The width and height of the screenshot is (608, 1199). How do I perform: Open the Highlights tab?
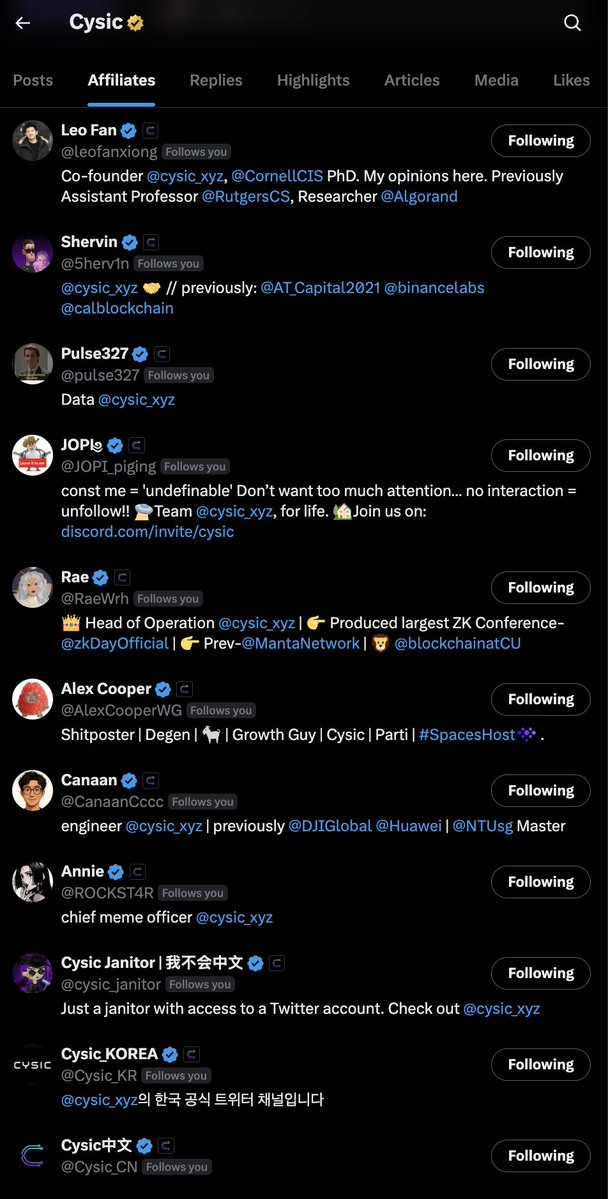tap(313, 80)
